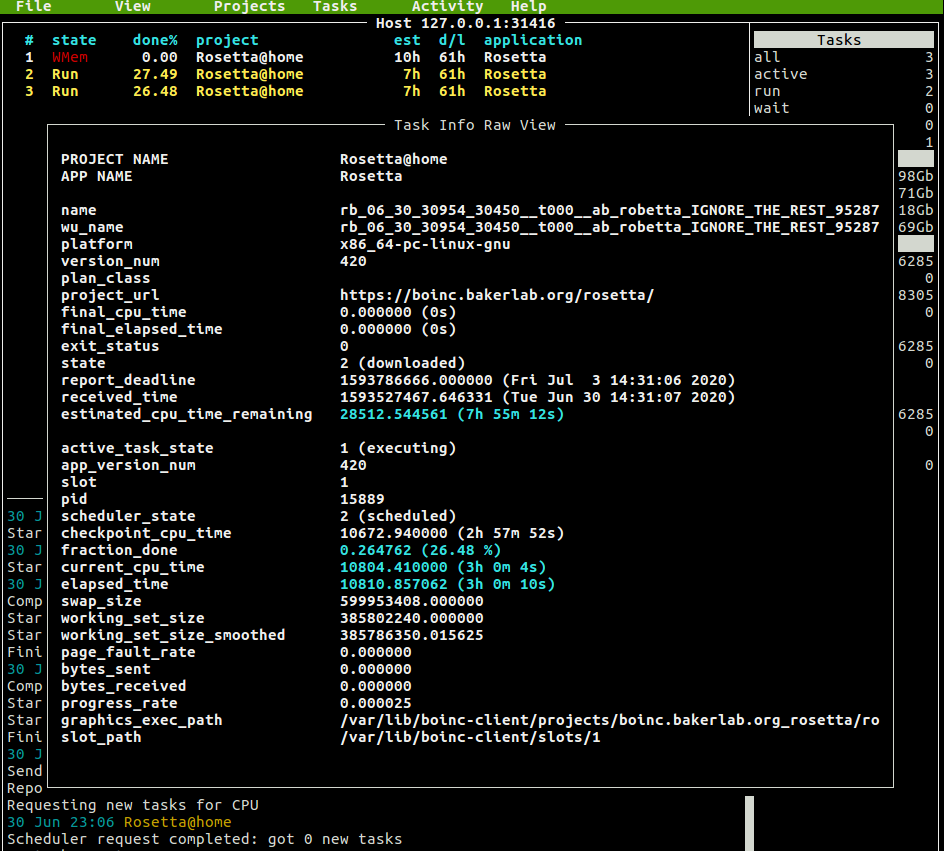944x851 pixels.
Task: Open the File menu
Action: pyautogui.click(x=34, y=7)
